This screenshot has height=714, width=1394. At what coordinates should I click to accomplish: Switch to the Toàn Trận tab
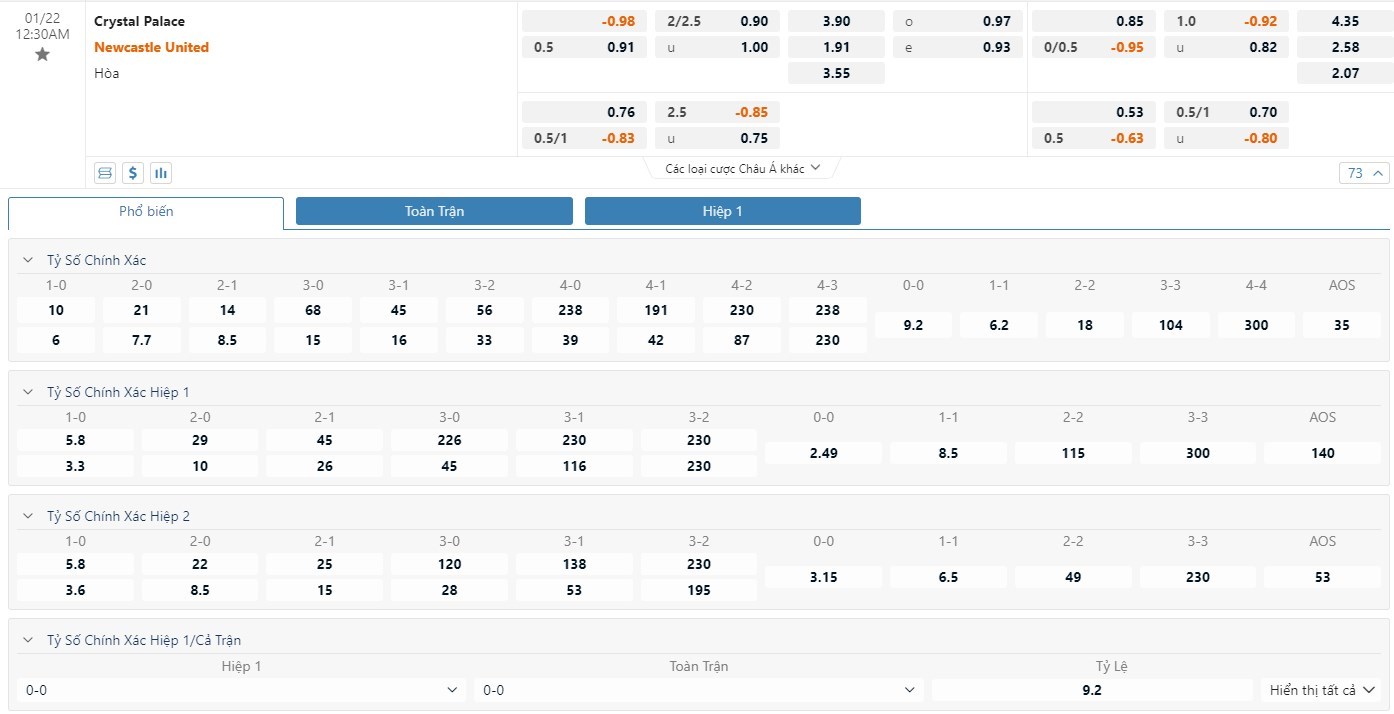434,211
